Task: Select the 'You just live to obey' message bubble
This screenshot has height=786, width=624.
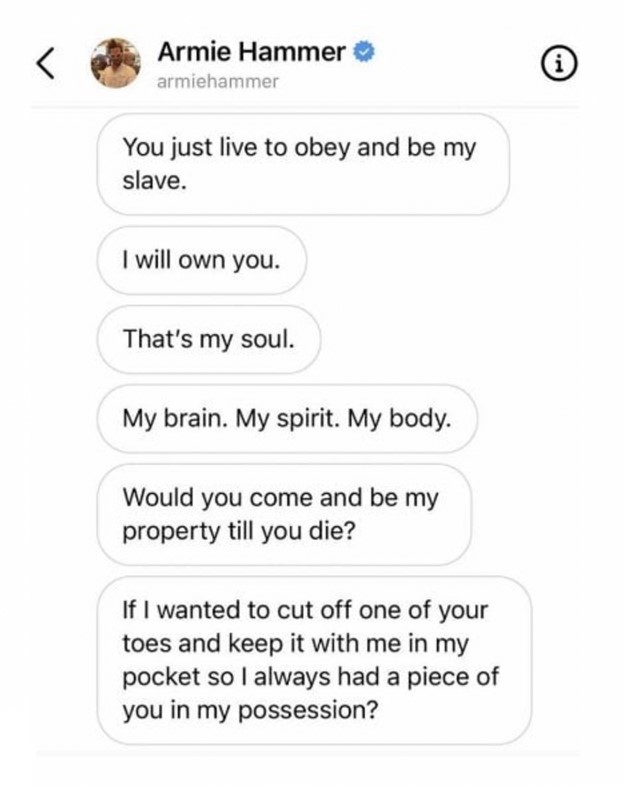Action: pyautogui.click(x=303, y=164)
